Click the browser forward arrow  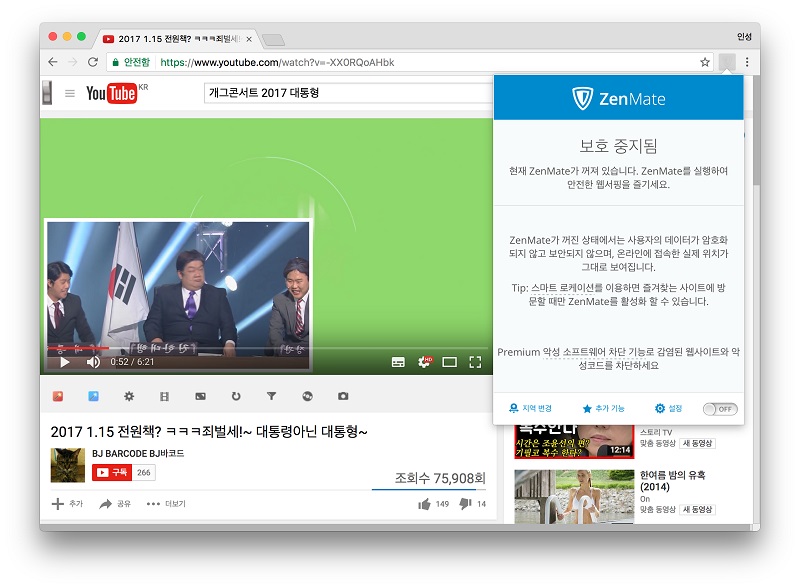[72, 62]
